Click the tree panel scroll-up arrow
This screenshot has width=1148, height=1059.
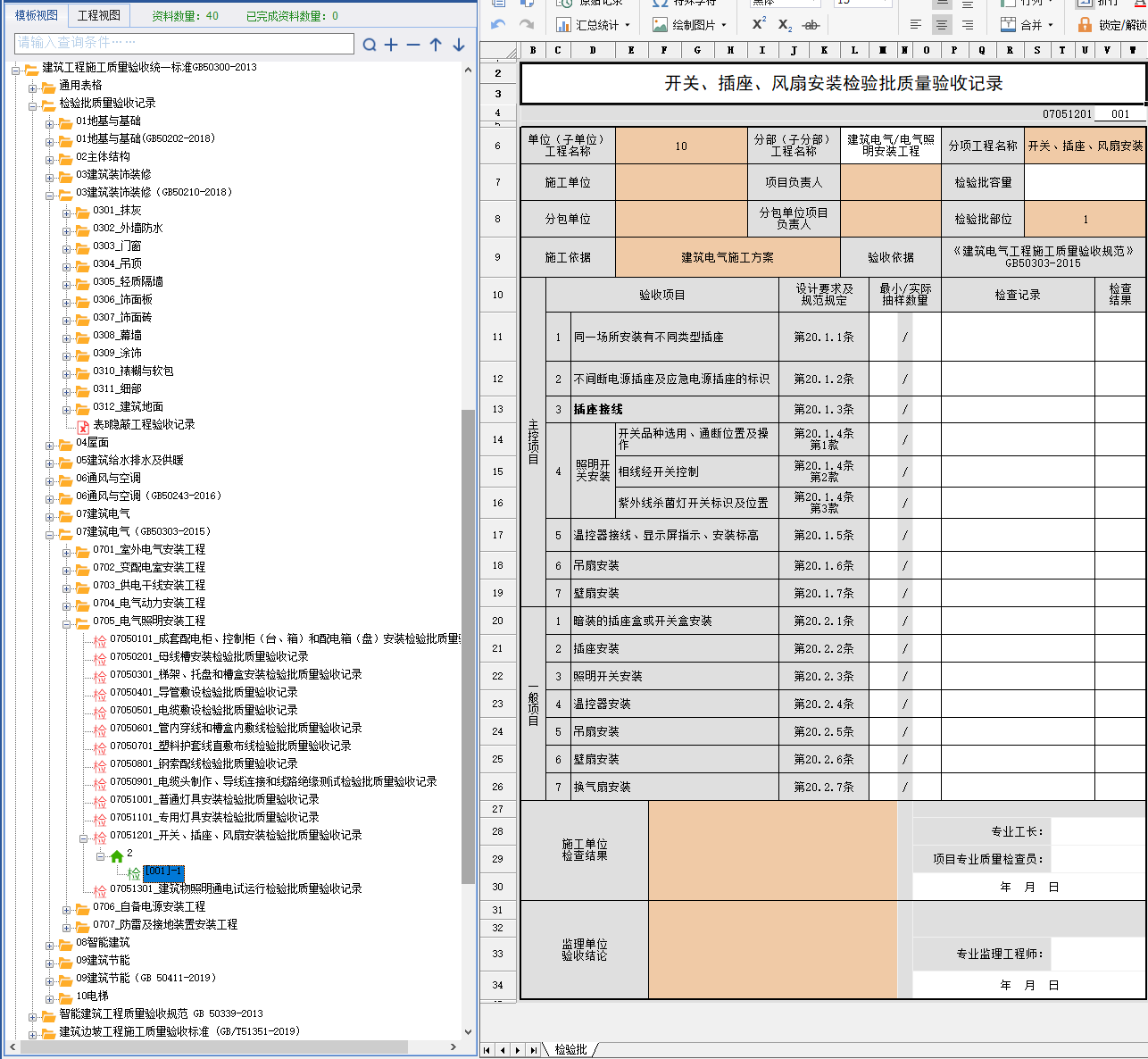(x=469, y=69)
